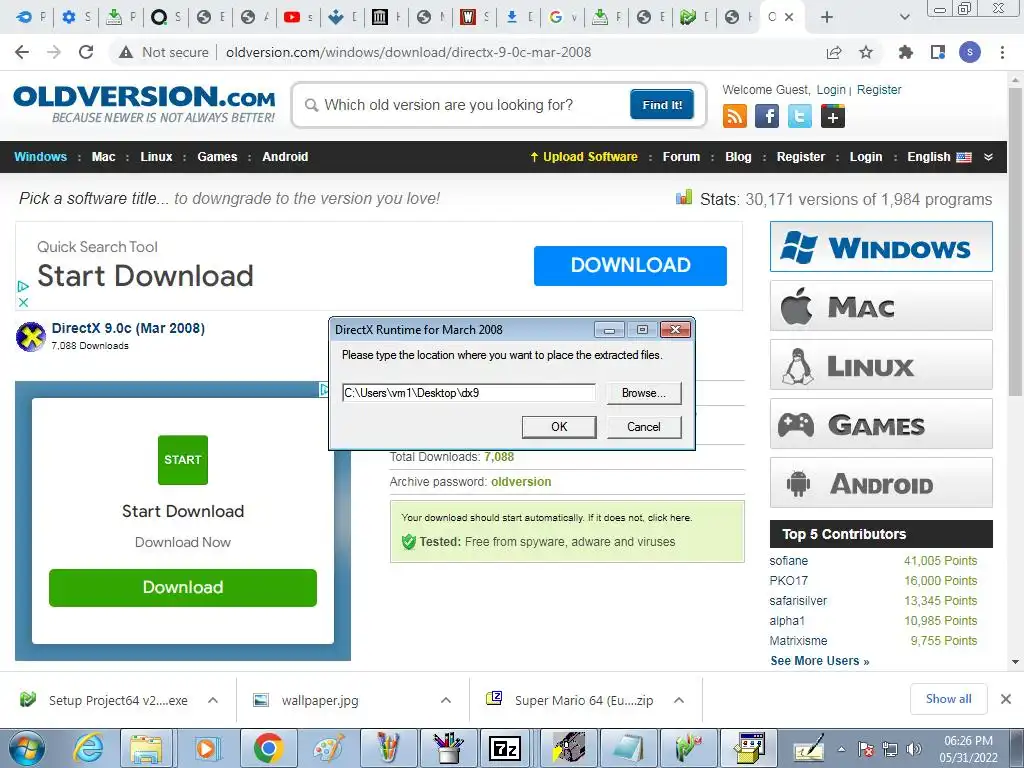Image resolution: width=1024 pixels, height=768 pixels.
Task: Open the 7-Zip taskbar icon
Action: click(x=505, y=748)
